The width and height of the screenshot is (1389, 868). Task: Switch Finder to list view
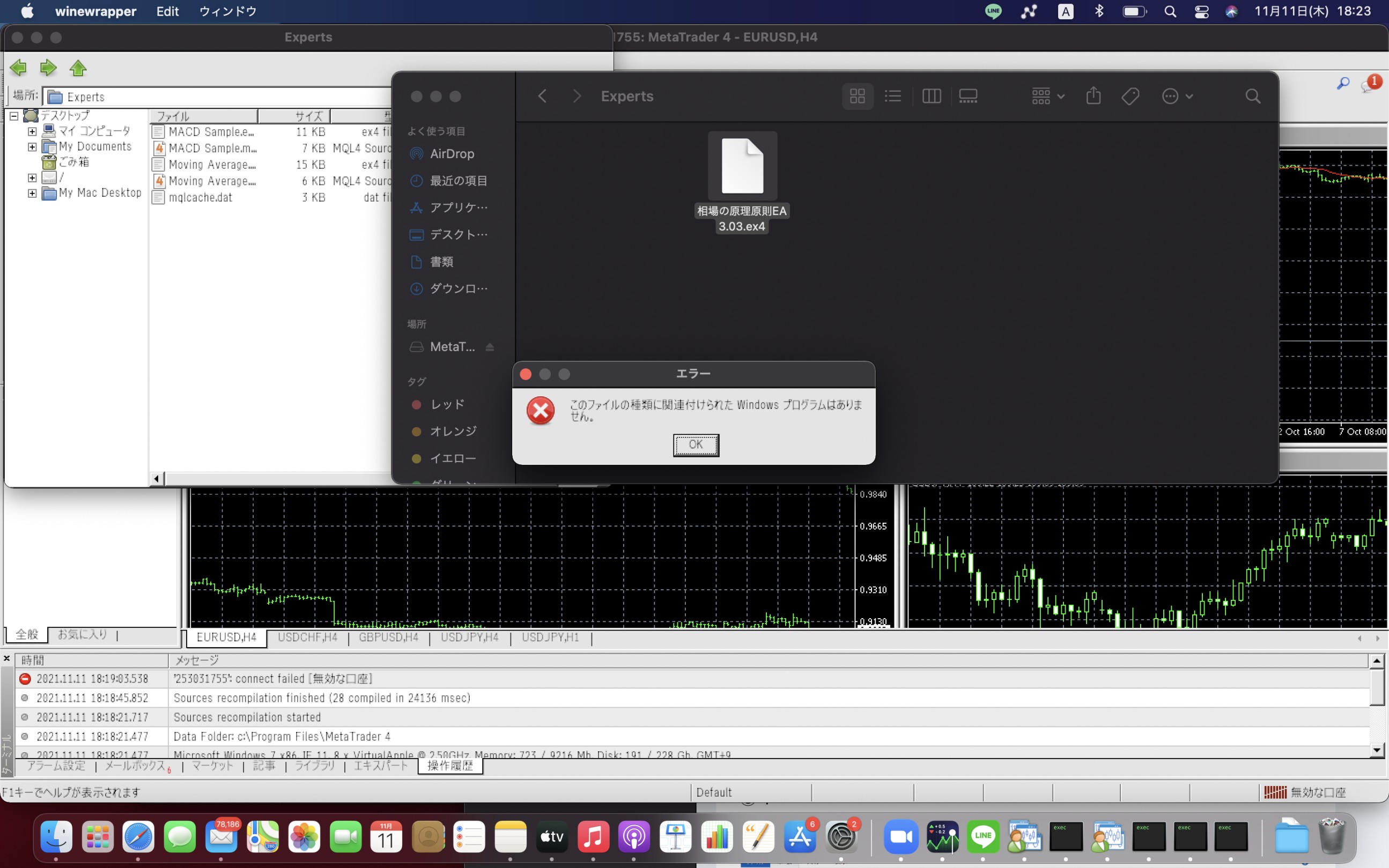[x=893, y=96]
